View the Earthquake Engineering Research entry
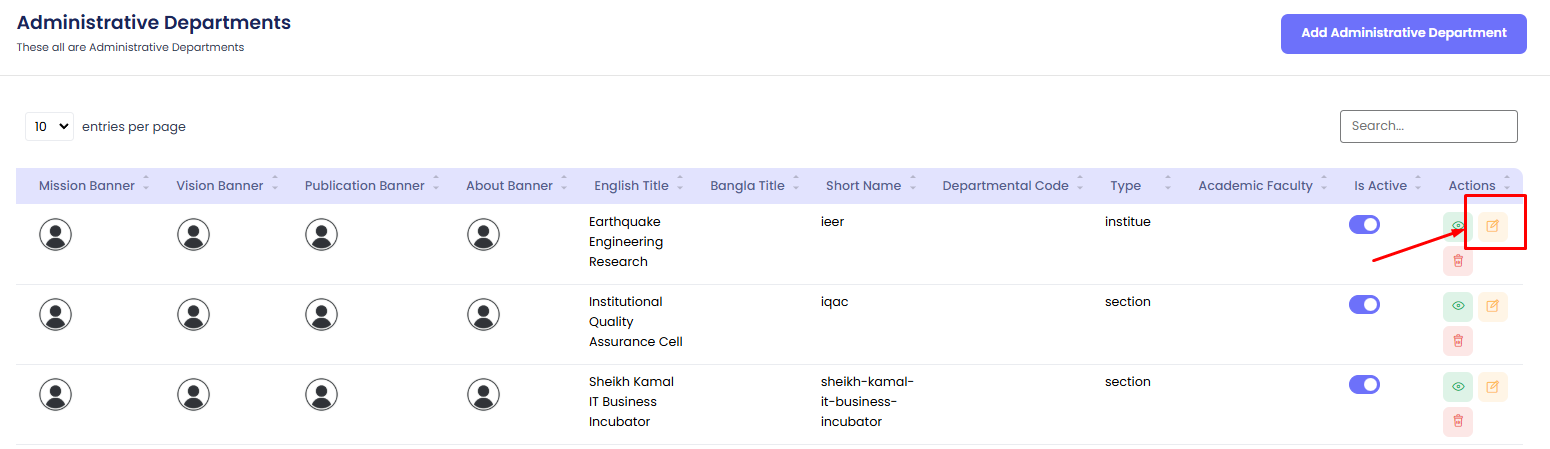Screen dimensions: 1550x449 [1457, 226]
